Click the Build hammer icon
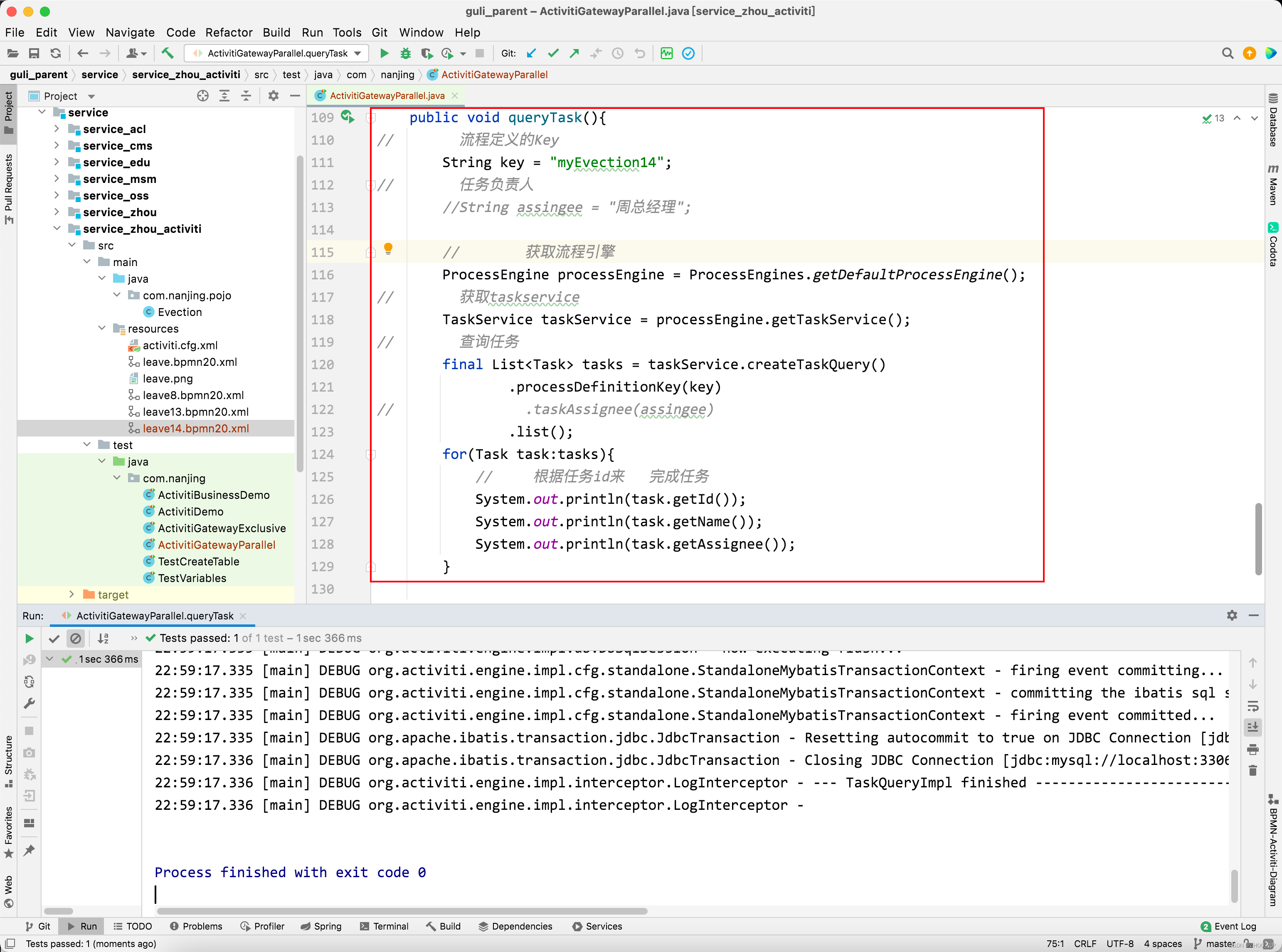The image size is (1282, 952). pyautogui.click(x=167, y=54)
